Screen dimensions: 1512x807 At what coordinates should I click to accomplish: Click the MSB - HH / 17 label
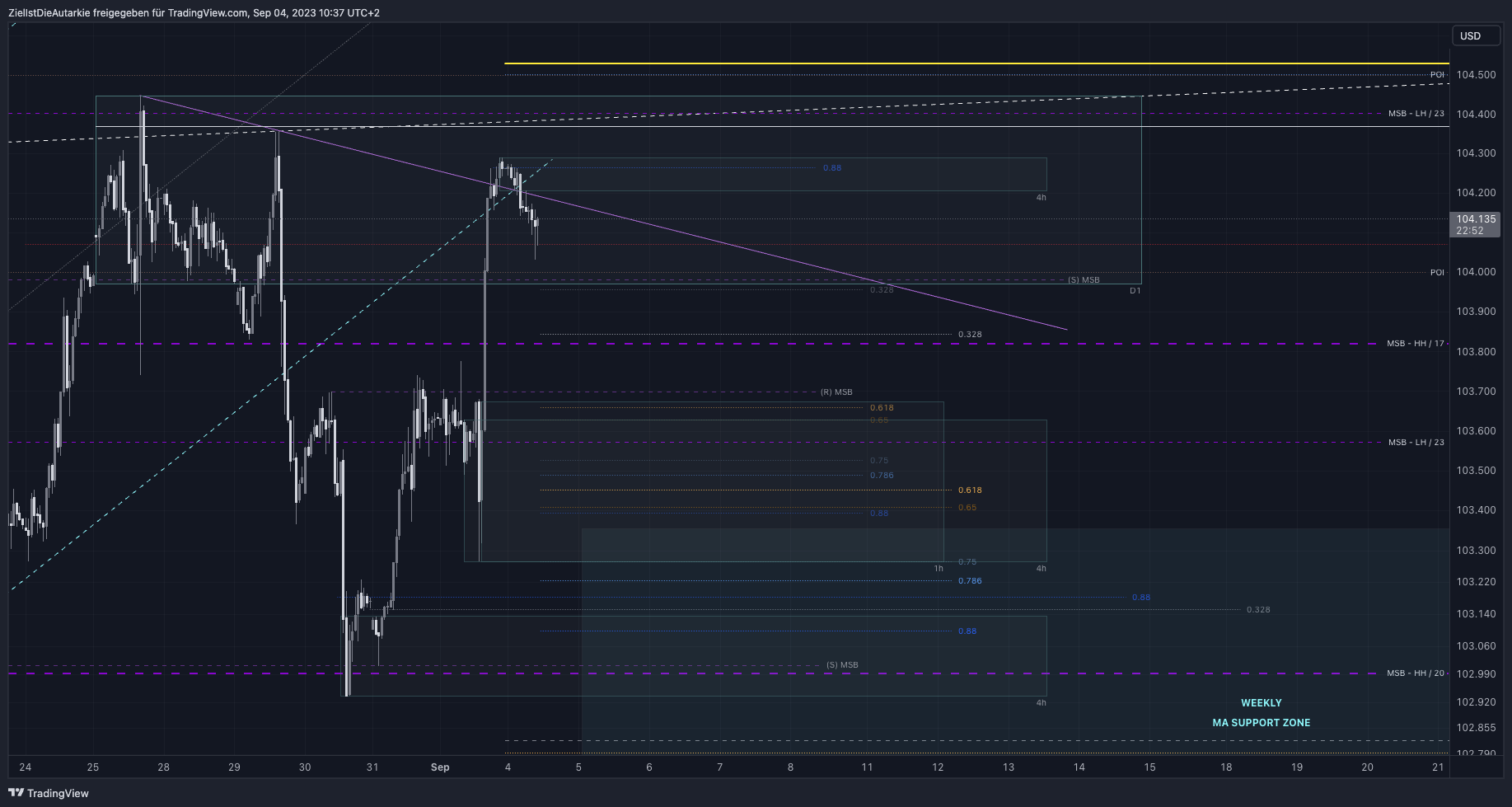coord(1415,344)
